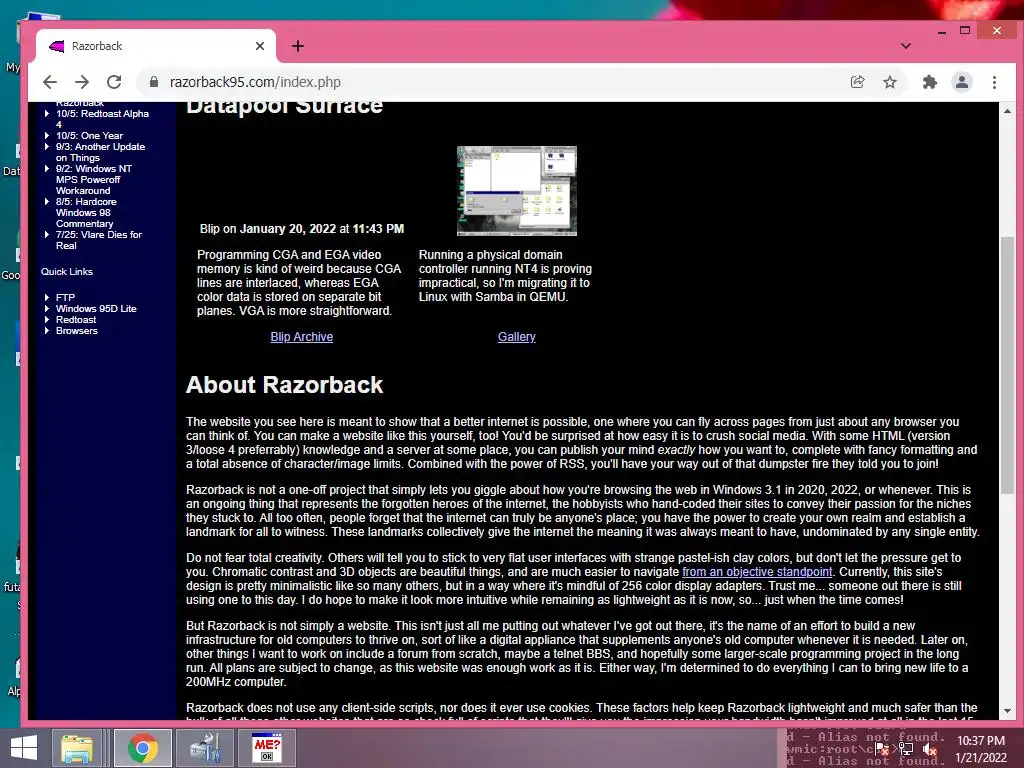Open the Blip Archive link

(302, 337)
